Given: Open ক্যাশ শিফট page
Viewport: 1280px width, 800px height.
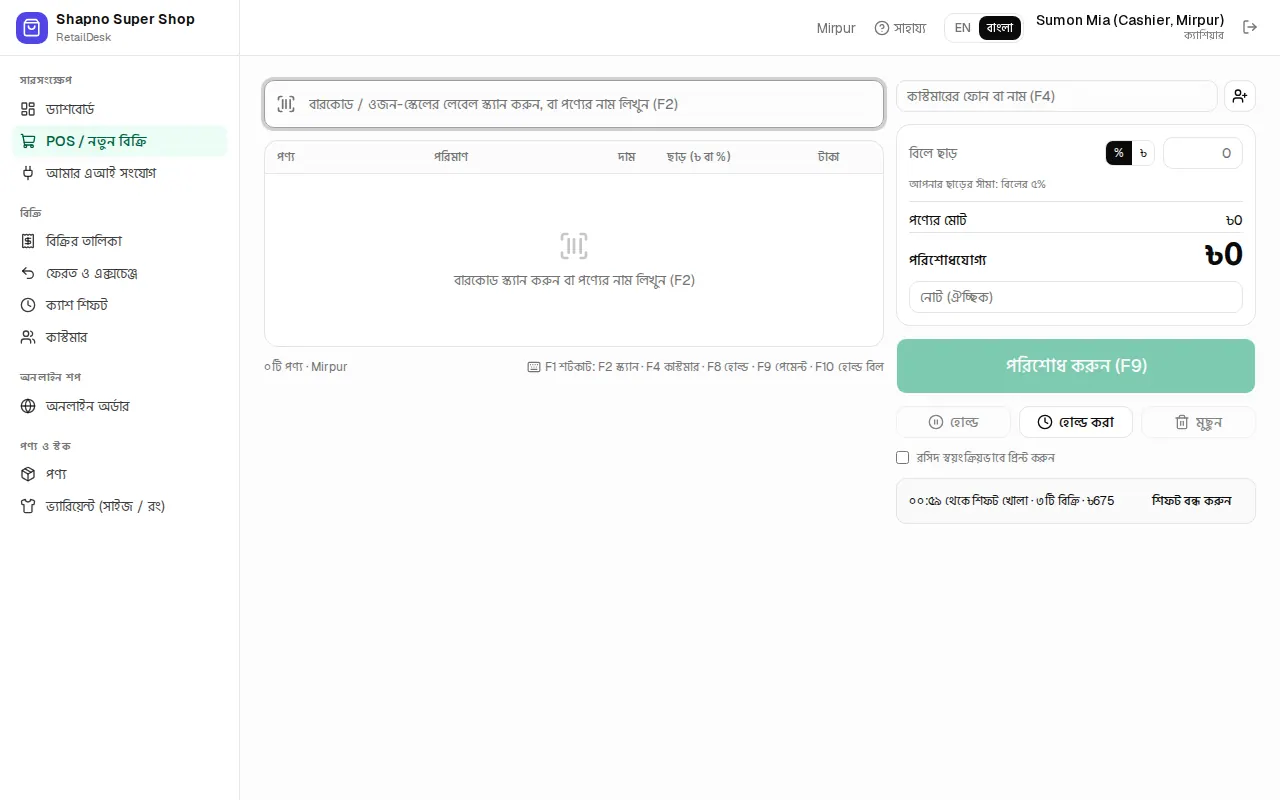Looking at the screenshot, I should pyautogui.click(x=120, y=305).
